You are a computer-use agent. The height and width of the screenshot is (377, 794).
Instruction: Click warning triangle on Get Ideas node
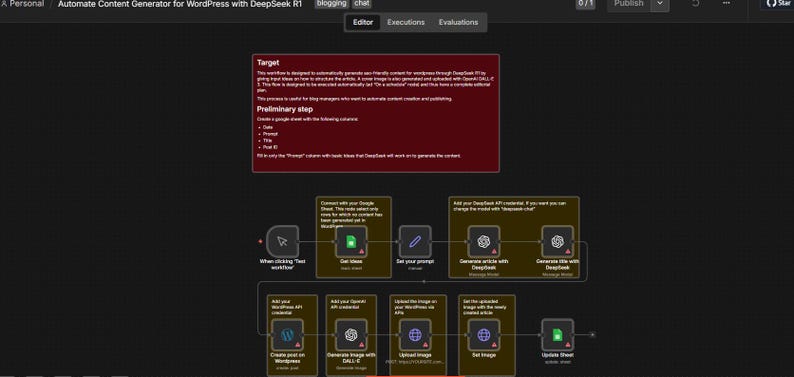362,251
